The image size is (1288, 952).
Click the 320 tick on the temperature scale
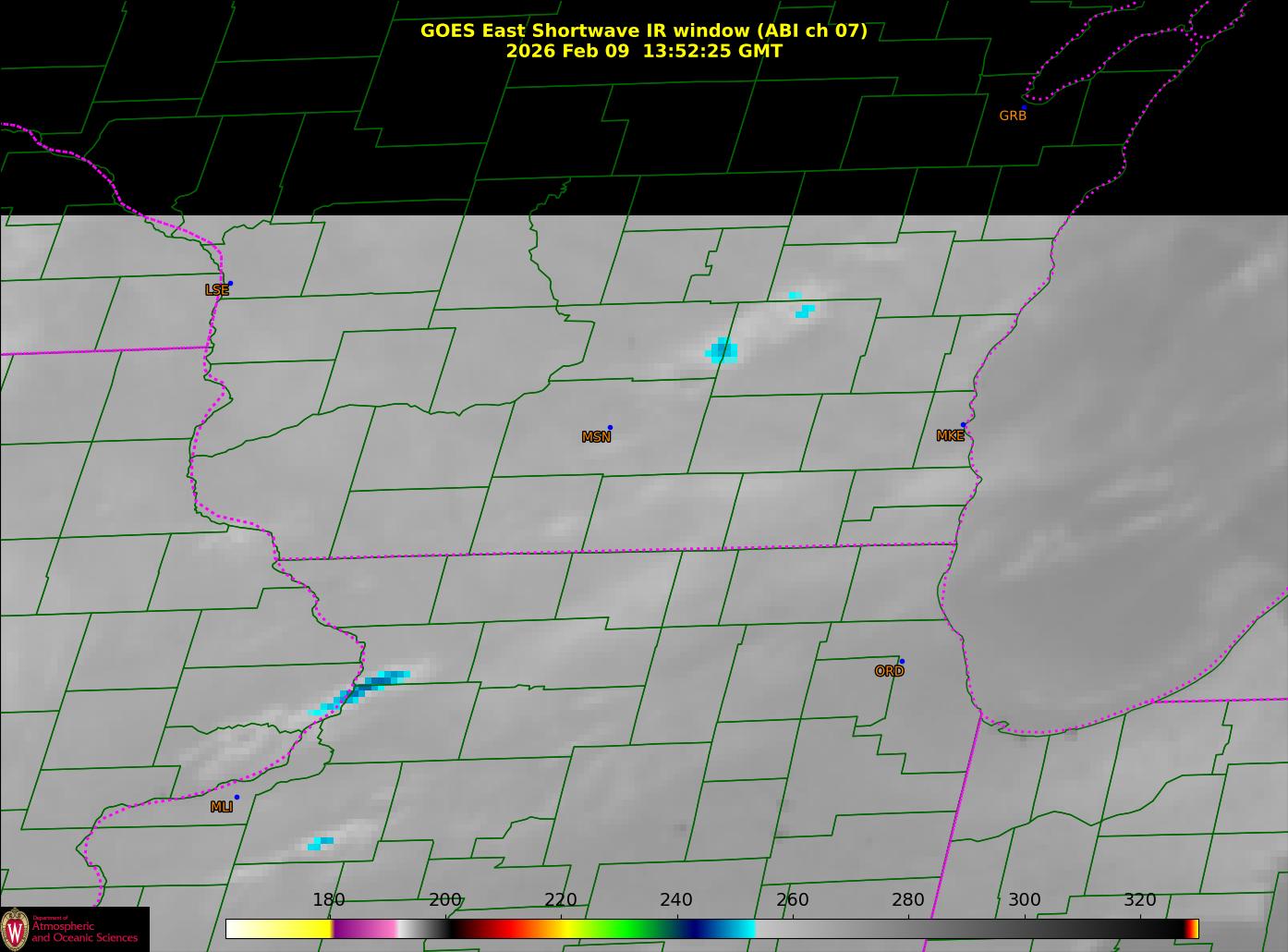tap(1140, 899)
